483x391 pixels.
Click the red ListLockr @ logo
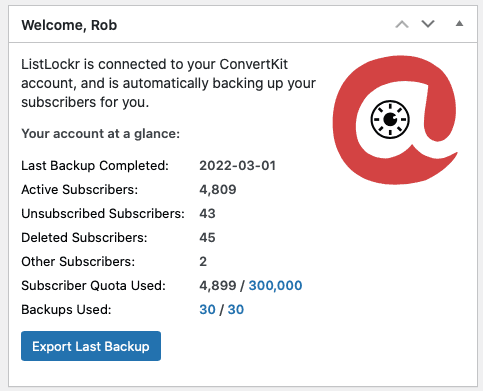(x=395, y=120)
